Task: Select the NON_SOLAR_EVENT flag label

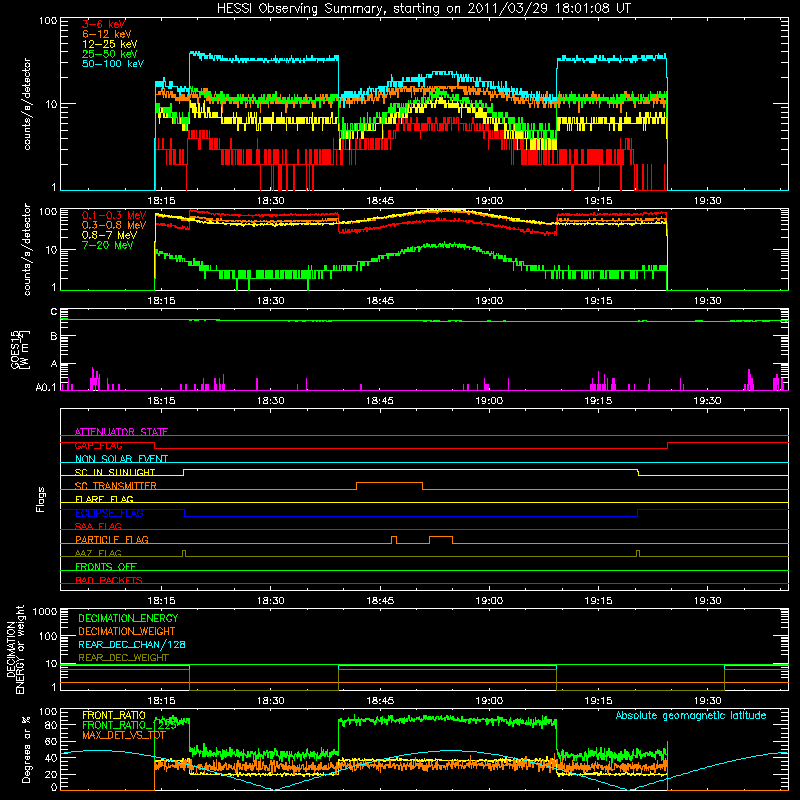Action: point(121,459)
